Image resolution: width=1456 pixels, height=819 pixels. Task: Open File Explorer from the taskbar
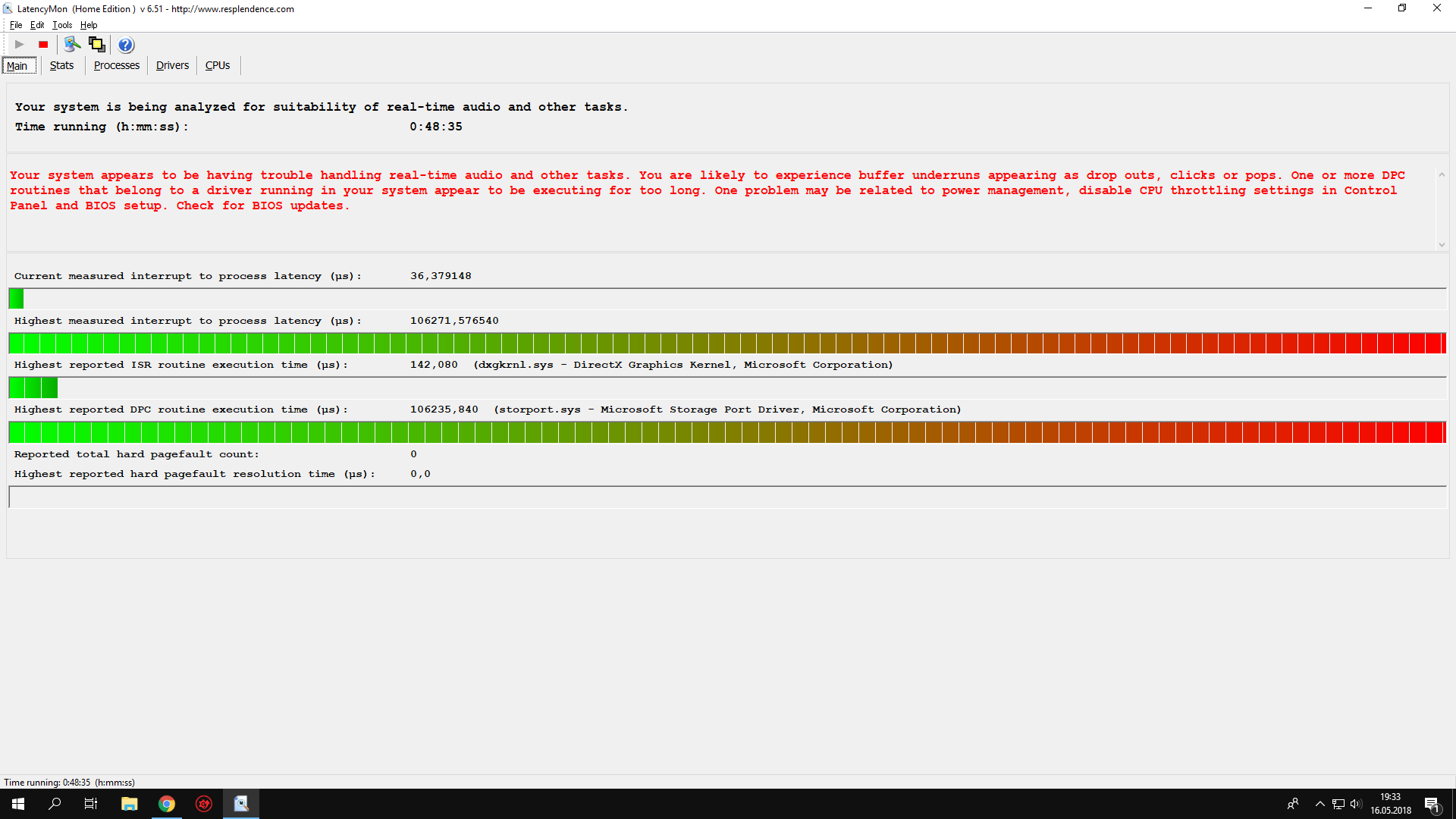point(130,804)
